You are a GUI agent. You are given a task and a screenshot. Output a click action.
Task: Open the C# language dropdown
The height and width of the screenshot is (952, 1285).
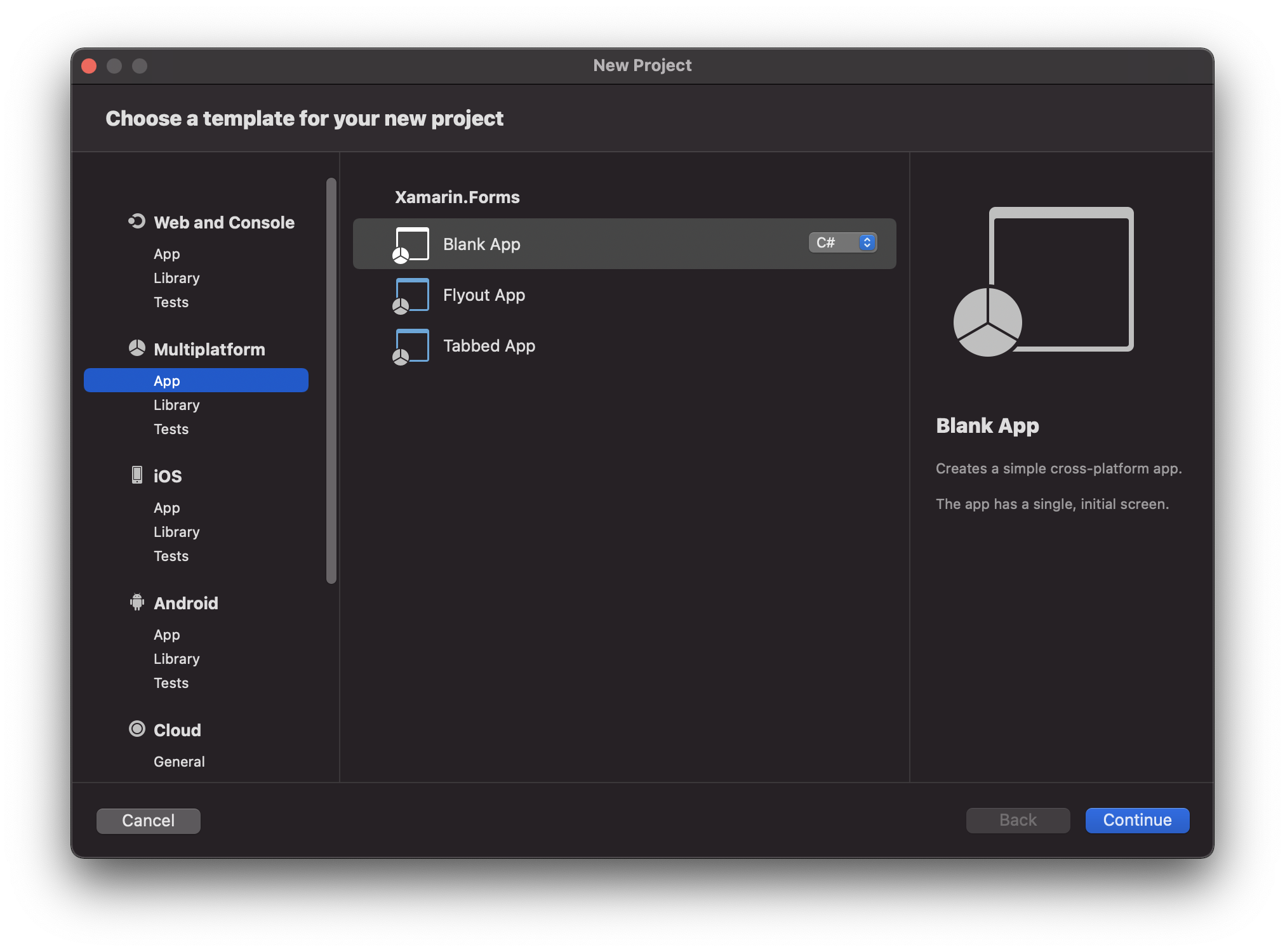coord(842,243)
